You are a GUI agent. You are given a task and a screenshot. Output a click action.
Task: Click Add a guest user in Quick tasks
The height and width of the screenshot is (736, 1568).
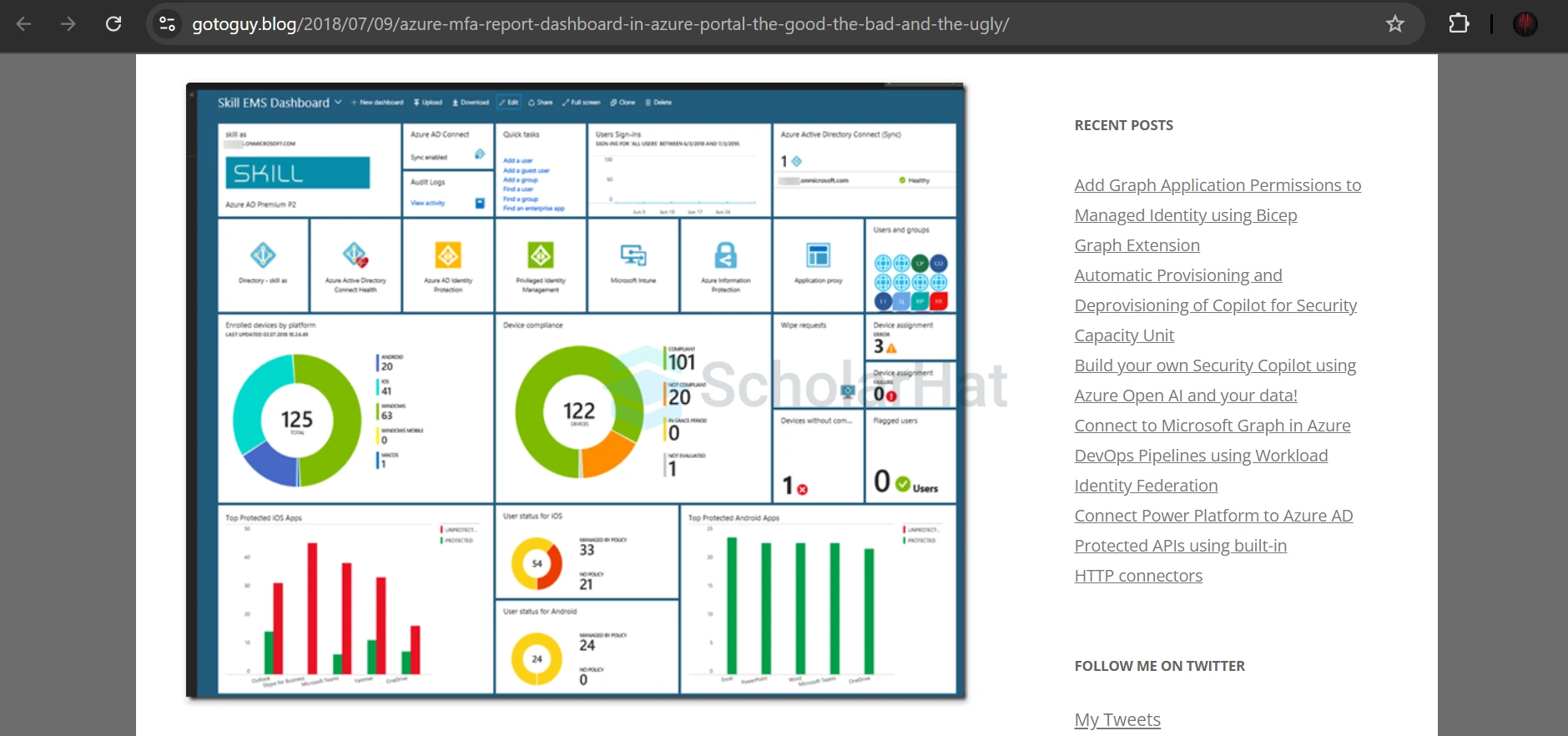pyautogui.click(x=526, y=170)
